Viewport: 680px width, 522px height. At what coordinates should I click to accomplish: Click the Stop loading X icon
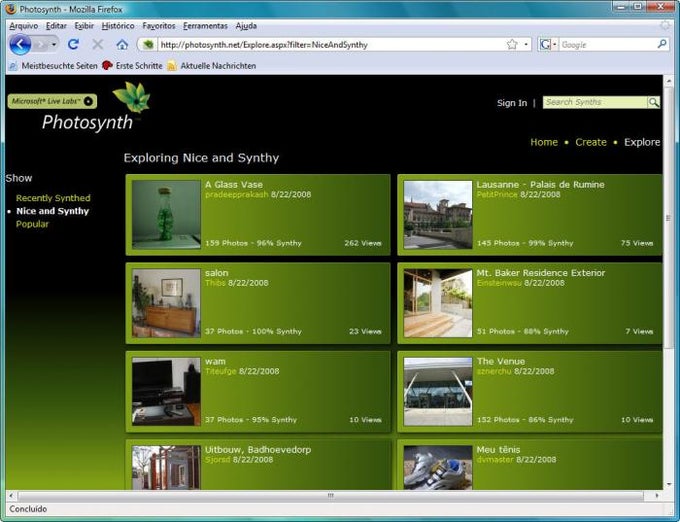tap(98, 44)
